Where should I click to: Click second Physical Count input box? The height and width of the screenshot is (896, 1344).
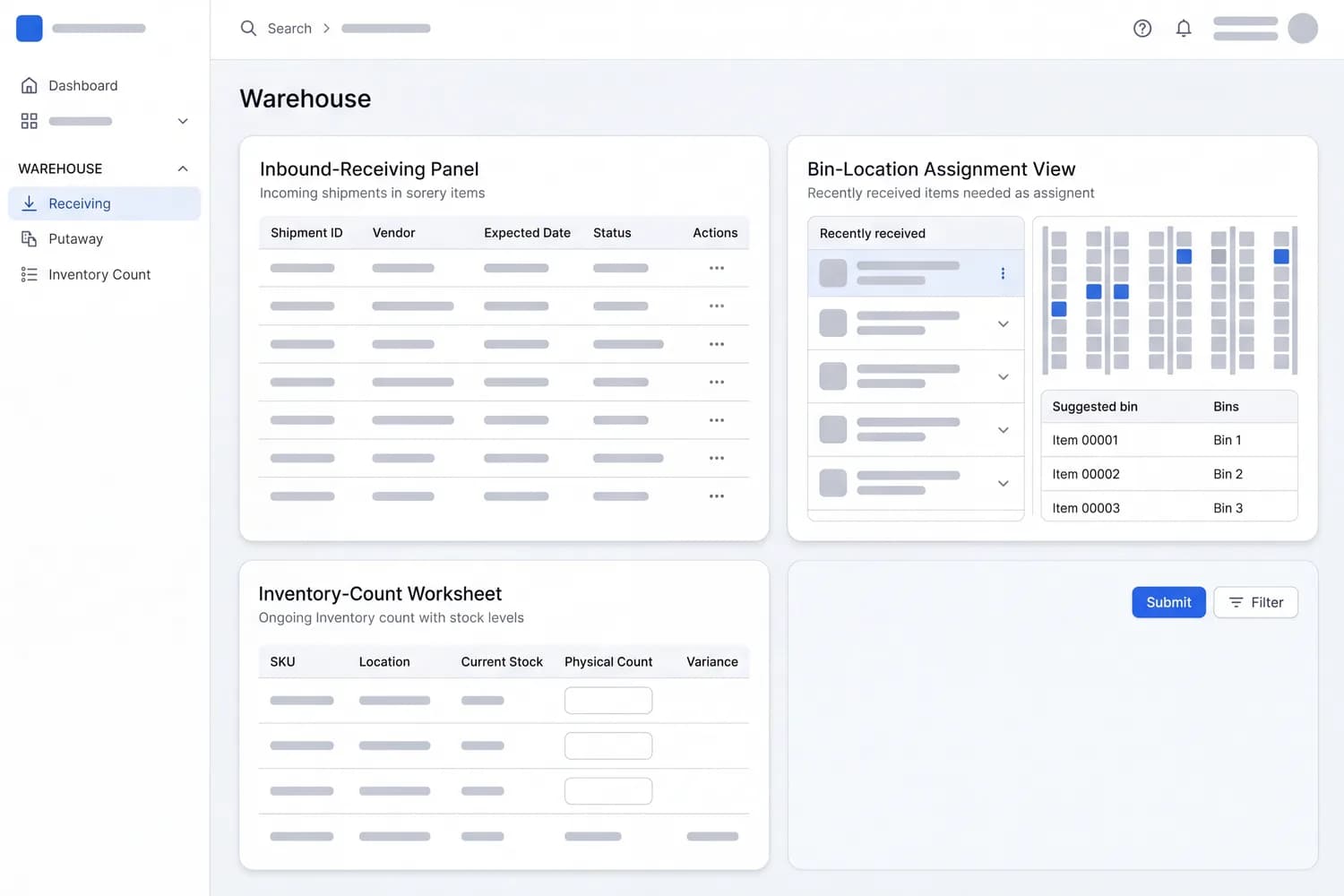click(x=608, y=745)
